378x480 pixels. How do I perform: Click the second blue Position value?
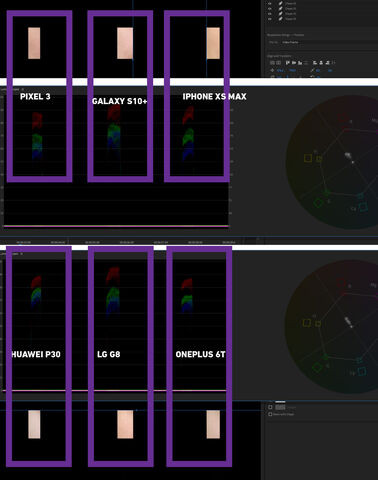point(292,70)
